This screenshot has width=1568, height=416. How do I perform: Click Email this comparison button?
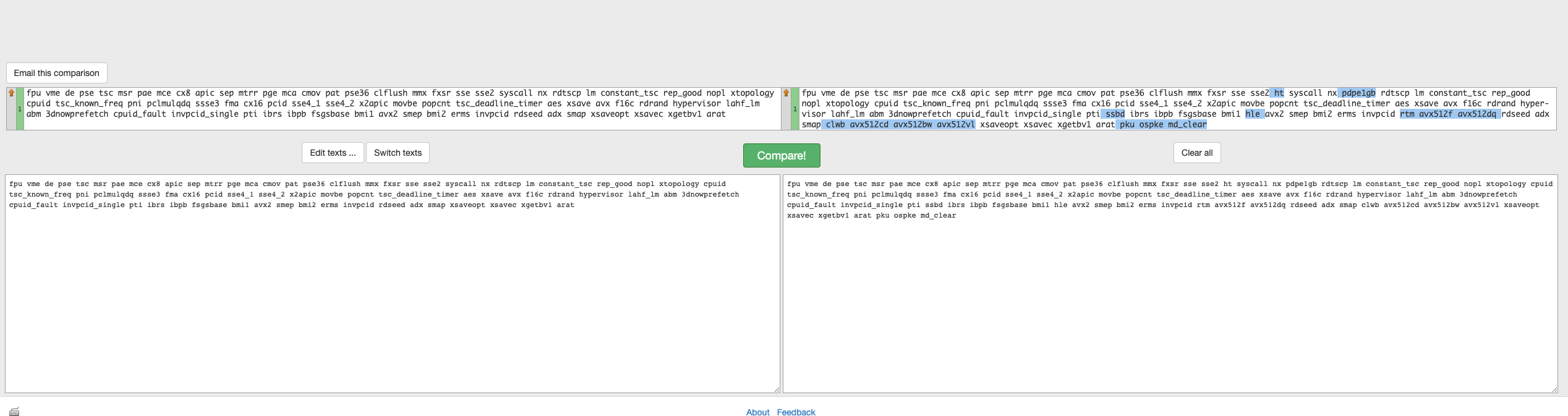point(56,73)
